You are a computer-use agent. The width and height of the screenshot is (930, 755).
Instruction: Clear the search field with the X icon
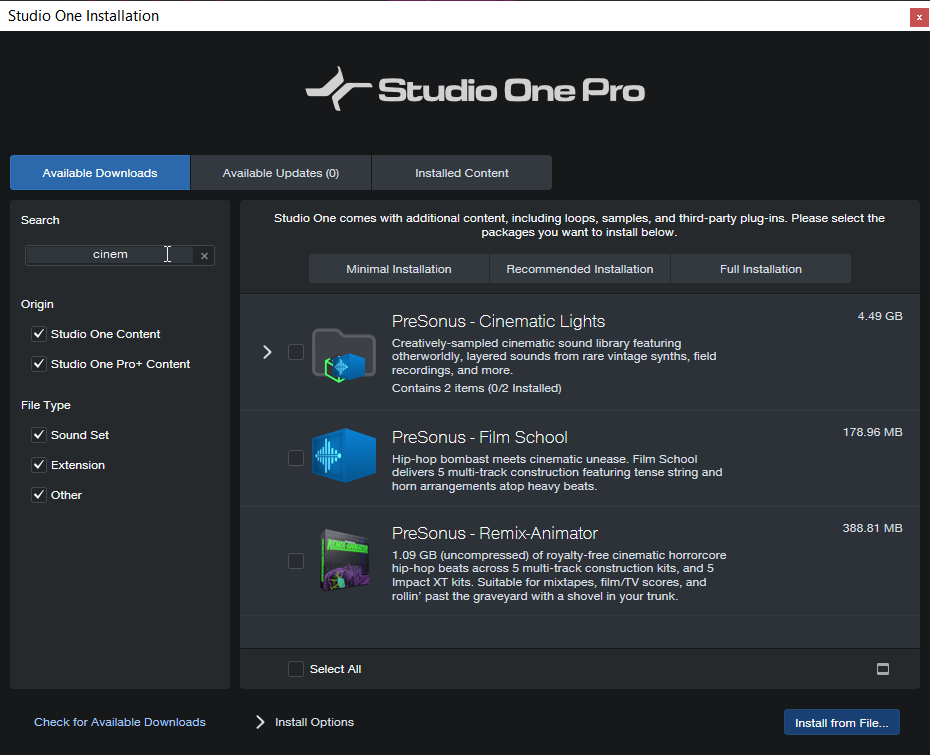(204, 256)
